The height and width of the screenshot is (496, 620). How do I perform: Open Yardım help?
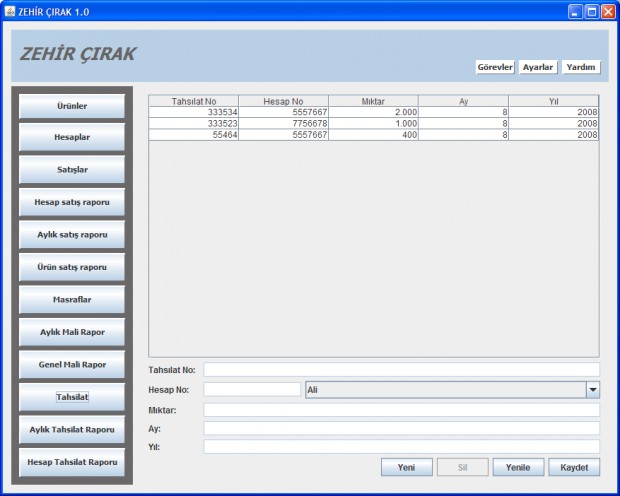pyautogui.click(x=581, y=67)
